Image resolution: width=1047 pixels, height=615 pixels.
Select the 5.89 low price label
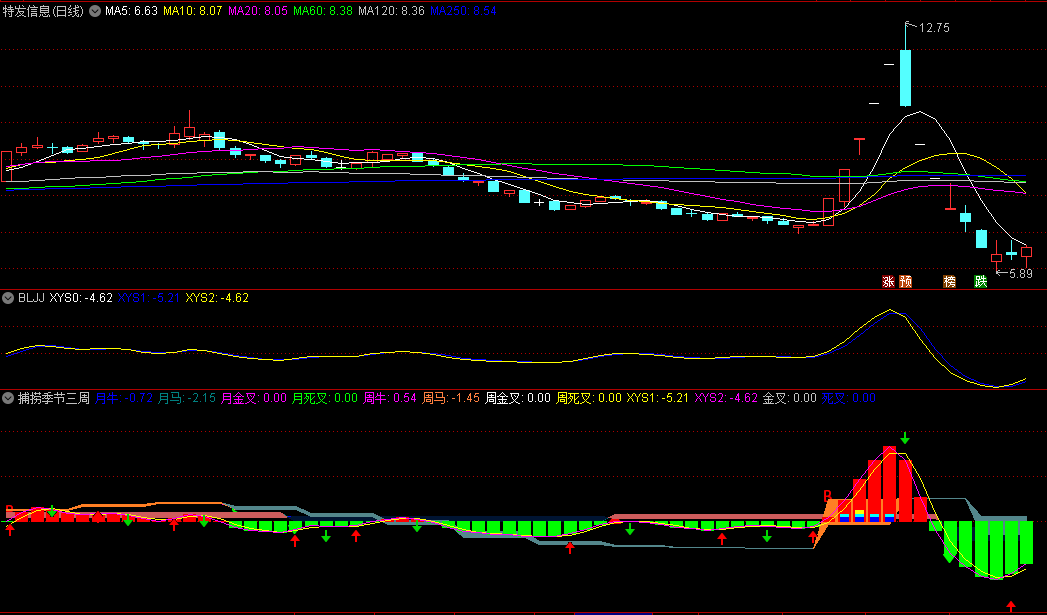(1020, 274)
